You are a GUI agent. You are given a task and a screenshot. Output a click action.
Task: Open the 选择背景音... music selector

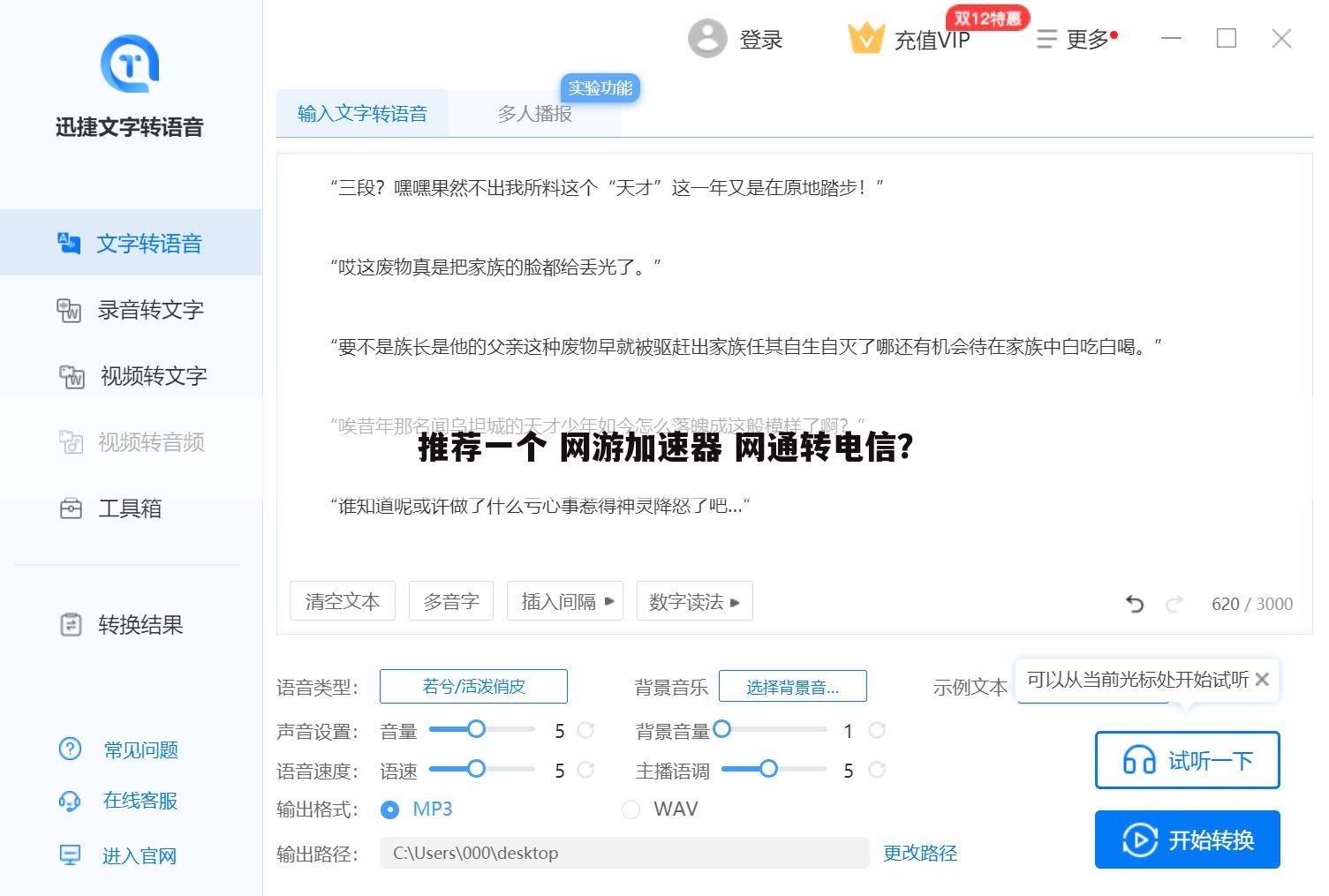(792, 687)
